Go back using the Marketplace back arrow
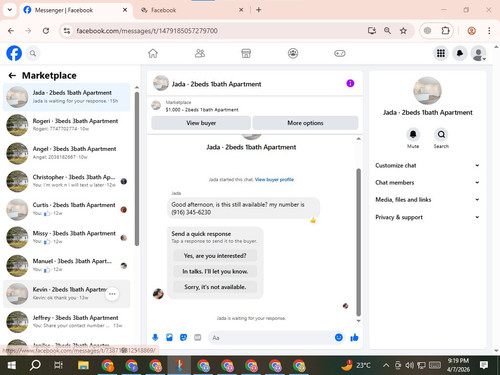 tap(12, 76)
